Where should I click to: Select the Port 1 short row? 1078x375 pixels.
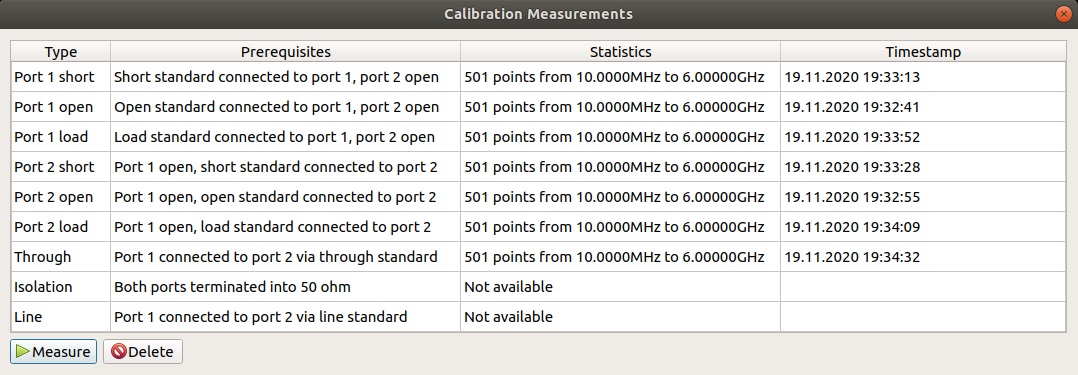(539, 77)
